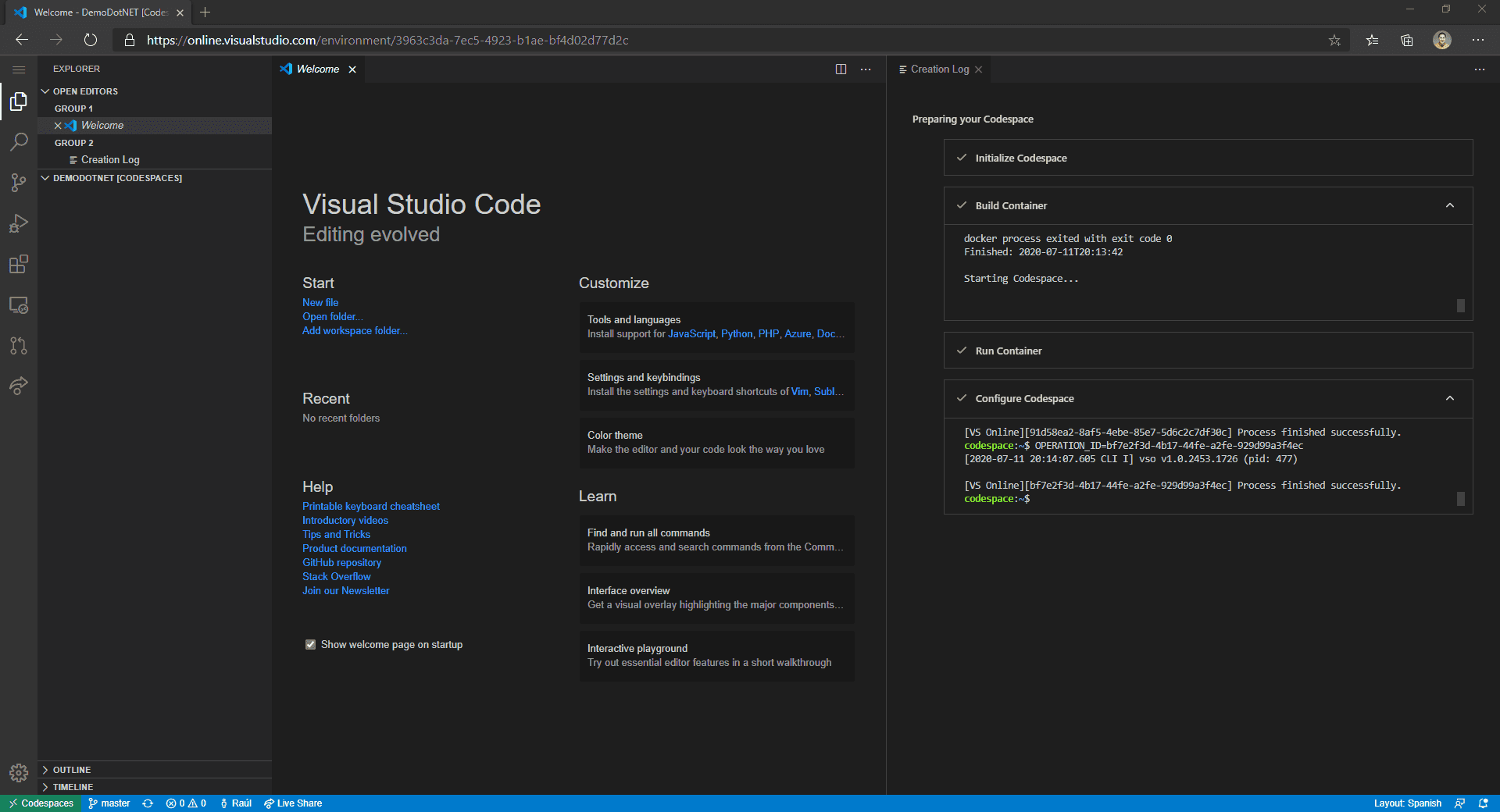Open the Codespaces remote indicator in status bar
The width and height of the screenshot is (1500, 812).
coord(41,803)
